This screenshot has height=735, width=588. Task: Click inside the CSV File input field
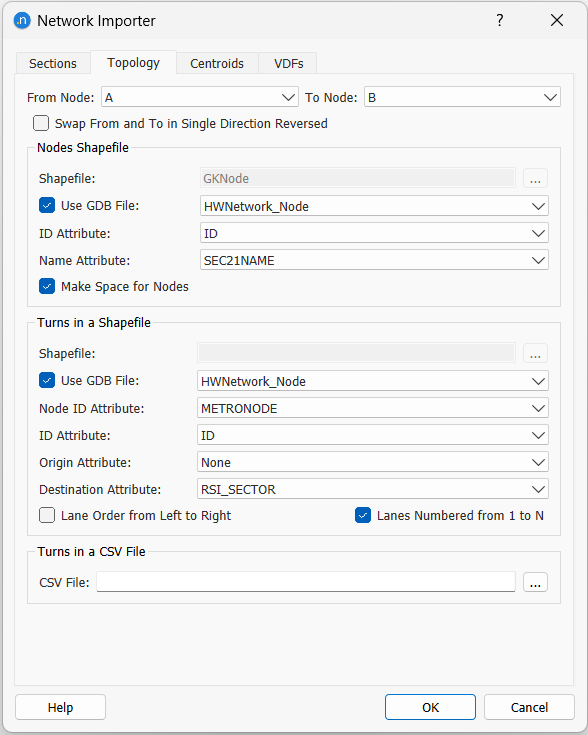(x=306, y=582)
